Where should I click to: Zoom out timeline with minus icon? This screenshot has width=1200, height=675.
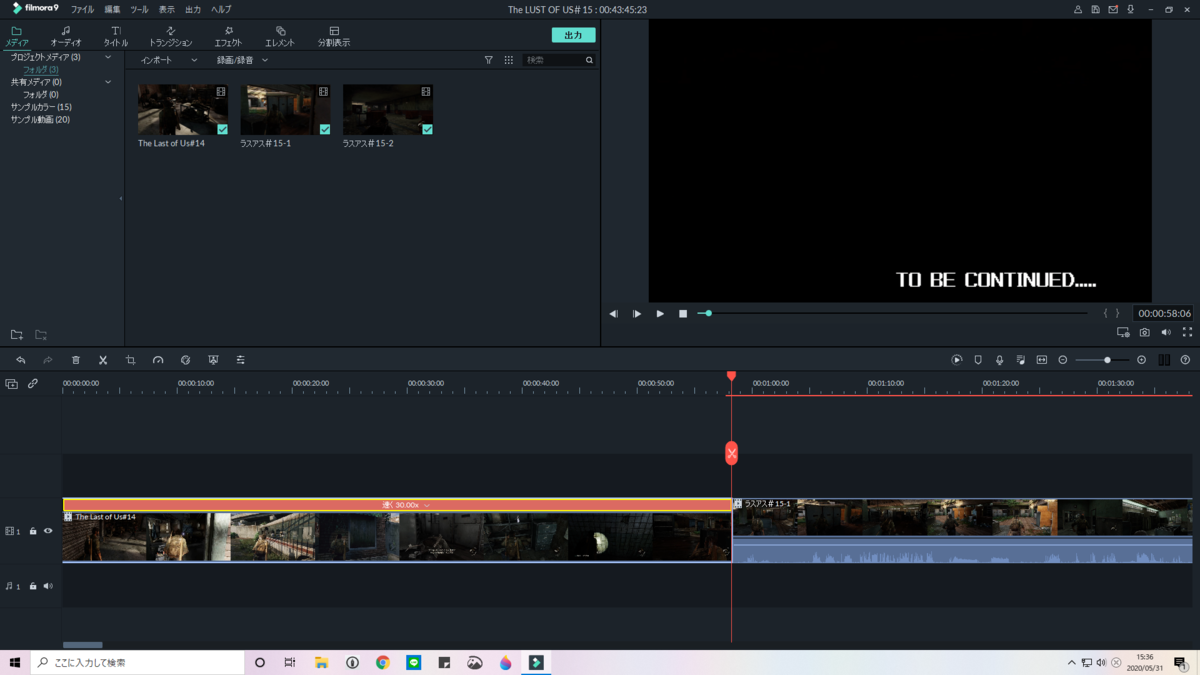1063,360
